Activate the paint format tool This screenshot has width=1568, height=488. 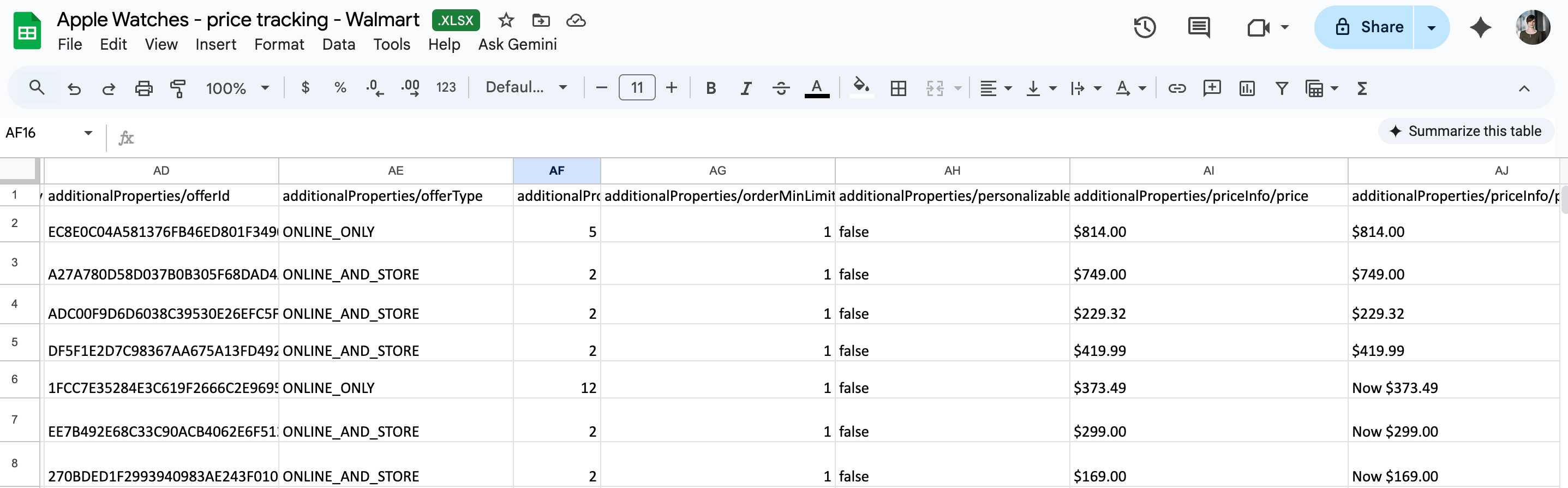[178, 88]
